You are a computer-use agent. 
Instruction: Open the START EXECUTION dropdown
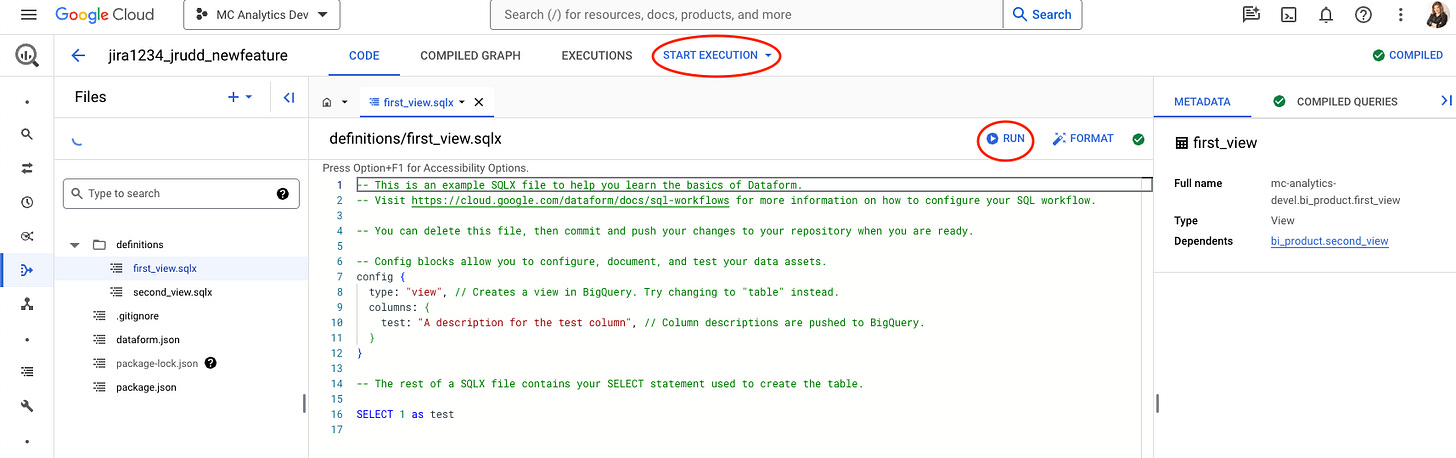pyautogui.click(x=717, y=55)
